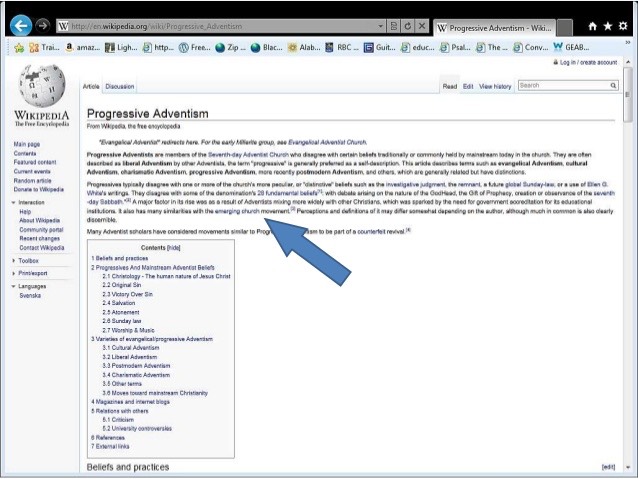Click the add to favorites bar star icon
The height and width of the screenshot is (479, 638).
[x=19, y=48]
